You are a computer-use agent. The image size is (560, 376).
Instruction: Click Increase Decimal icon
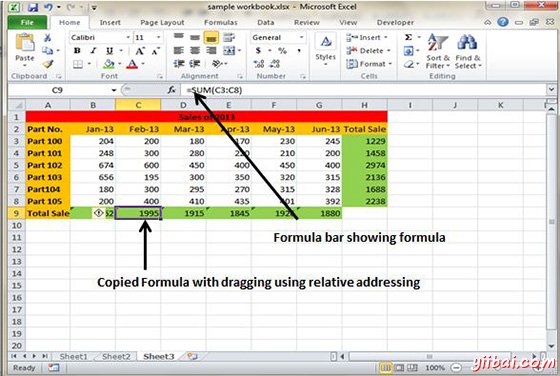pos(259,64)
